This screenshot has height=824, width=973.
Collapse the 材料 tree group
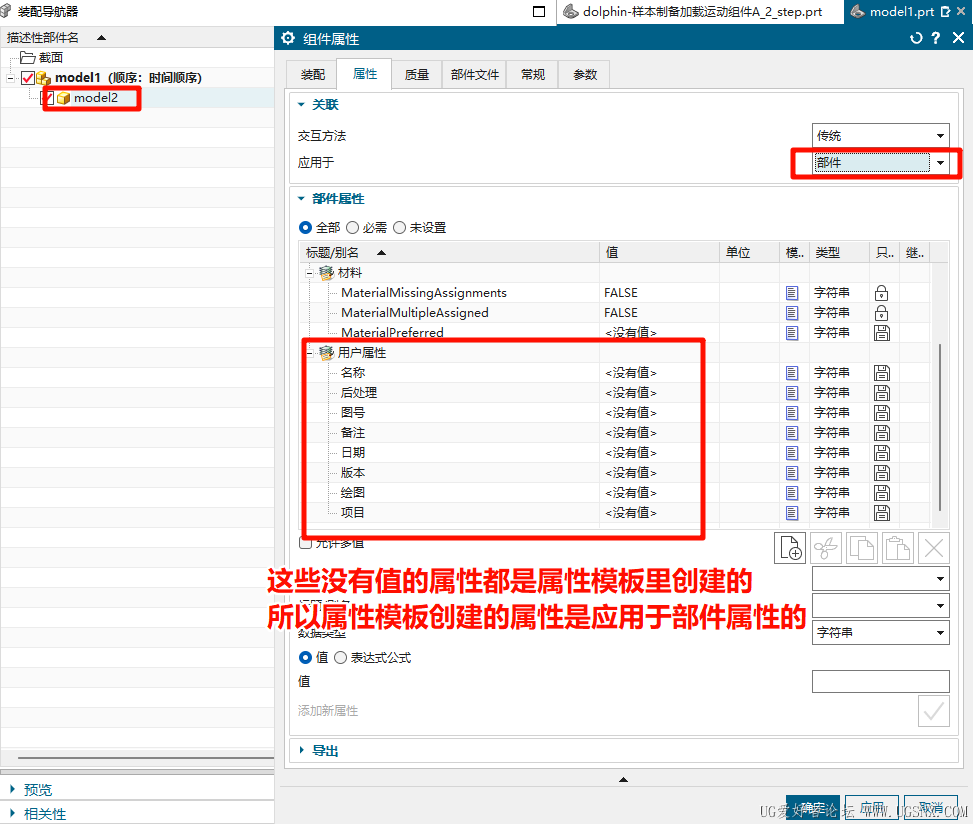(x=309, y=273)
